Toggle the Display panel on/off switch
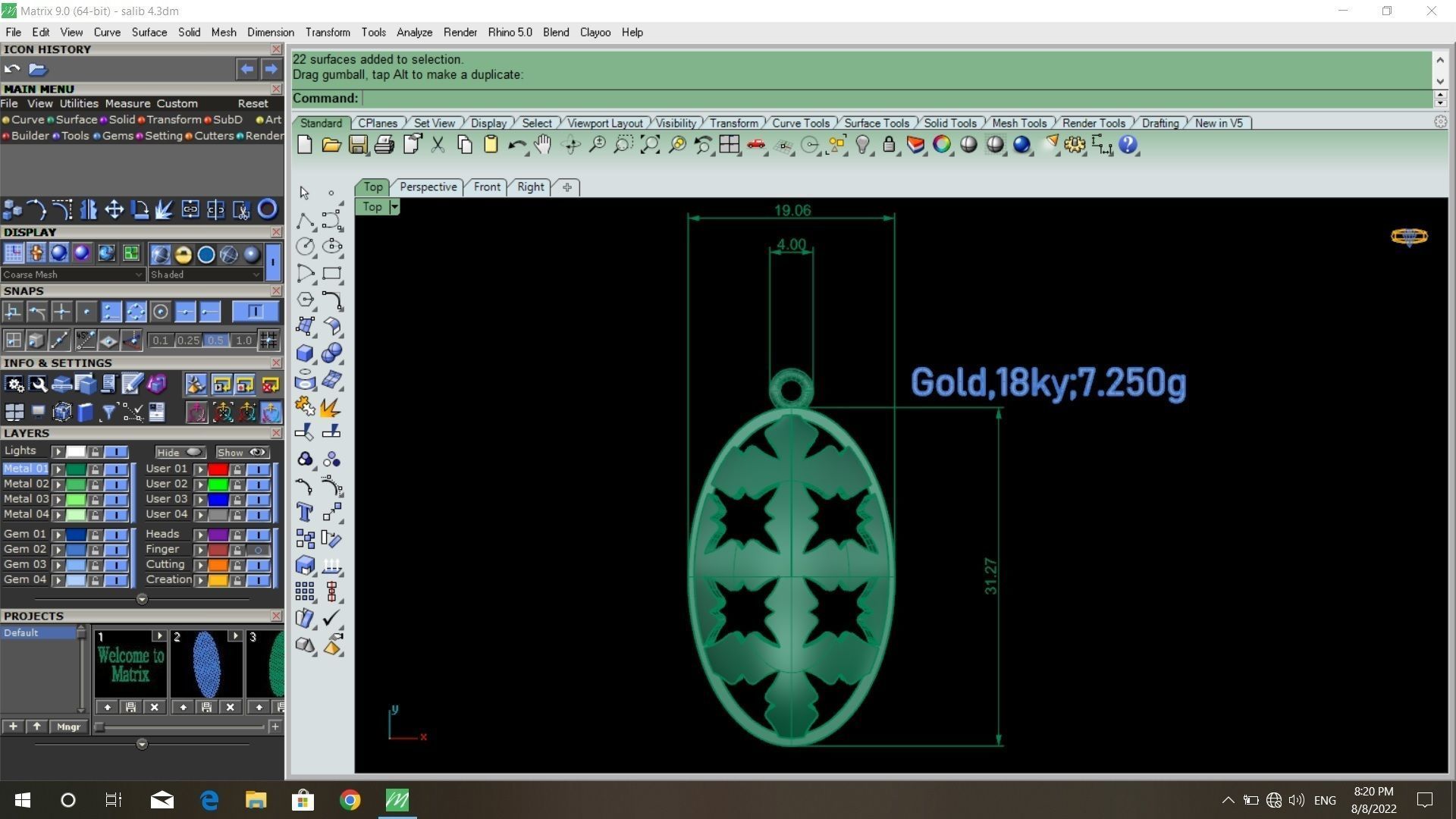Screen dimensions: 1456x819 [x=272, y=262]
